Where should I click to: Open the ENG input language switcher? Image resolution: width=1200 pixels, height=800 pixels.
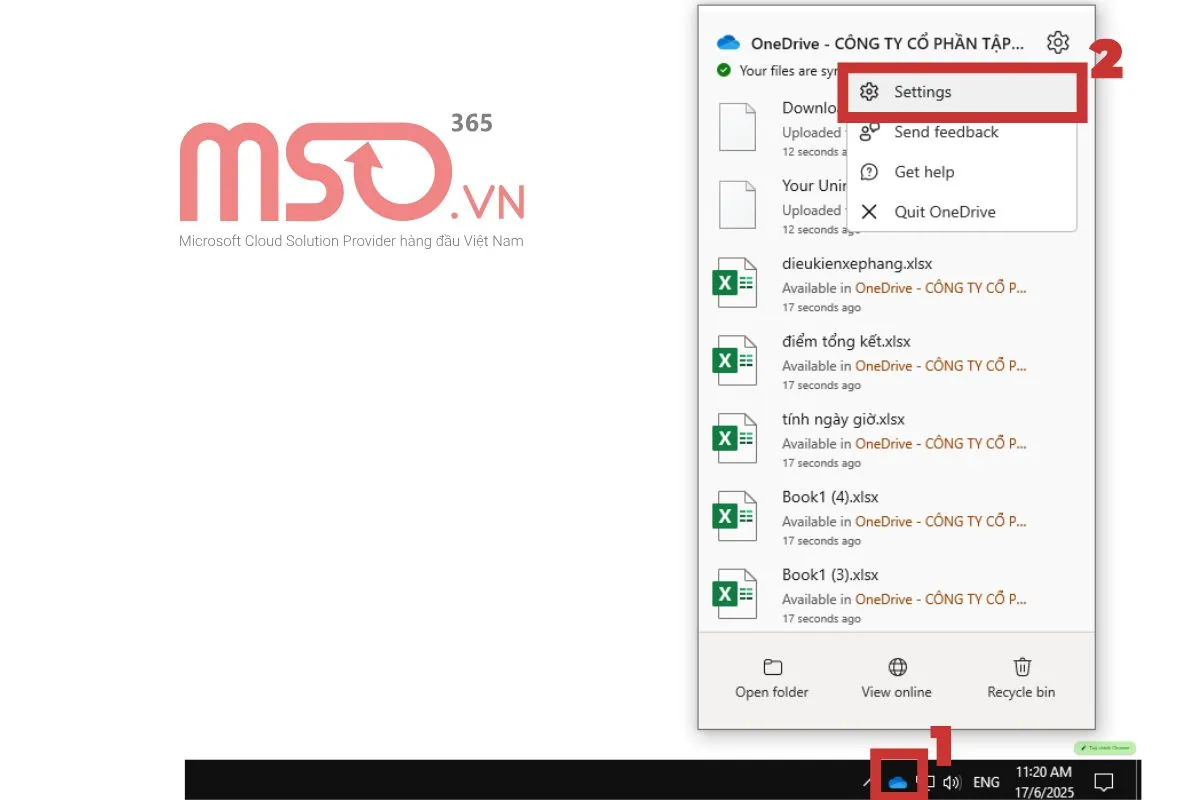click(986, 782)
